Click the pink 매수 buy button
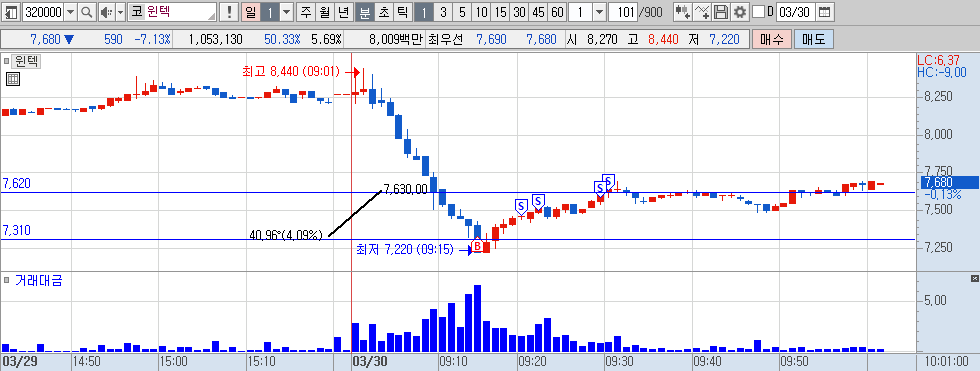 pyautogui.click(x=772, y=40)
